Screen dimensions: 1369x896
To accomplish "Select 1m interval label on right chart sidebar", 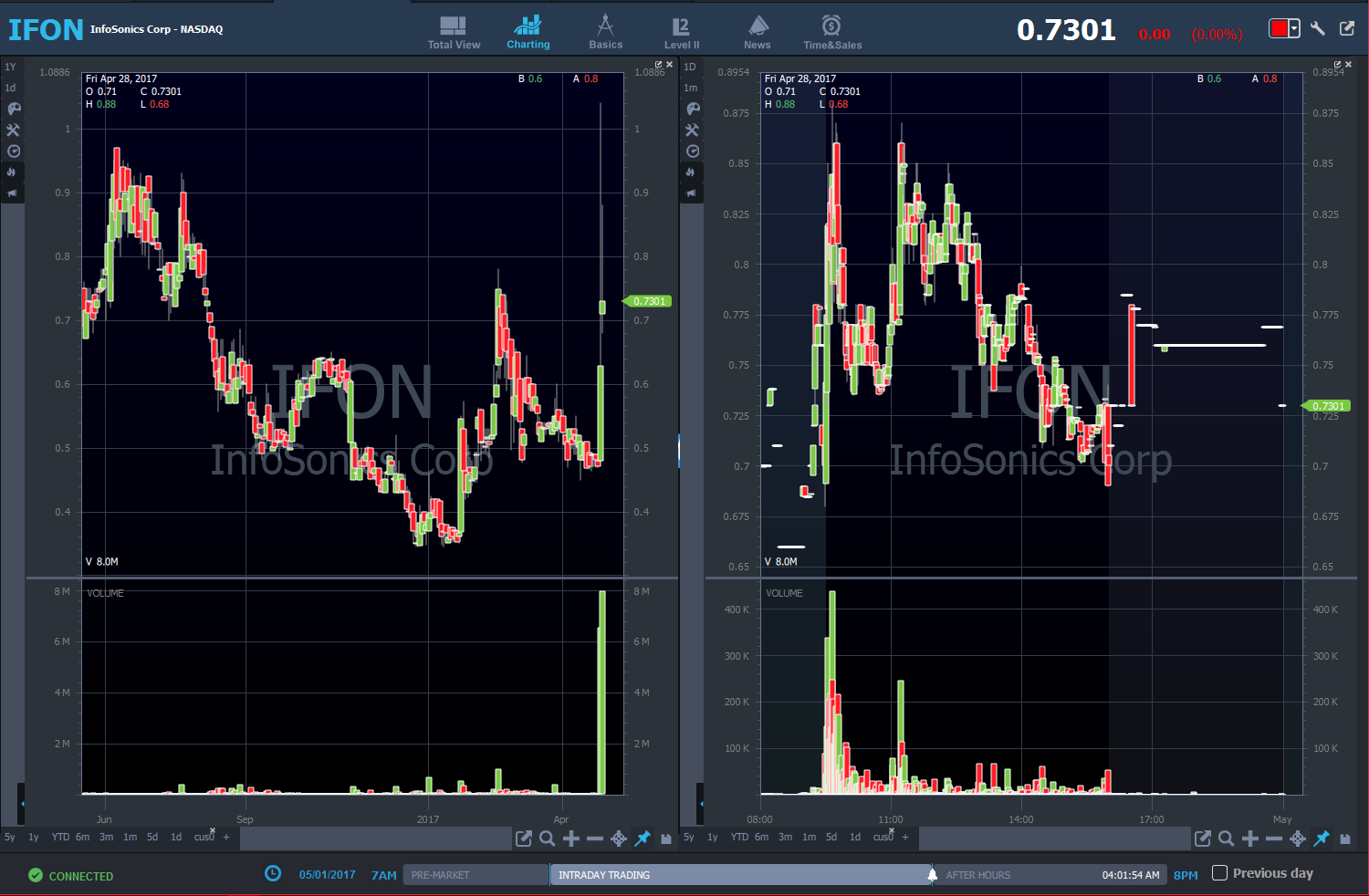I will [x=691, y=88].
